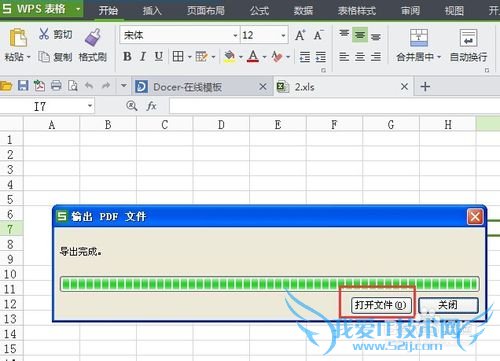
Task: Switch to the 2.xls document tab
Action: (343, 87)
